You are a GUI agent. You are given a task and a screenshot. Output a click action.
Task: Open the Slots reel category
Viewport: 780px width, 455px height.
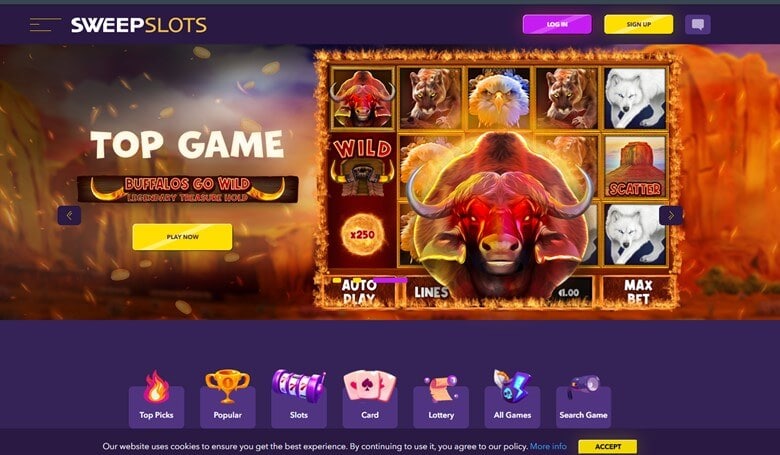click(x=299, y=399)
